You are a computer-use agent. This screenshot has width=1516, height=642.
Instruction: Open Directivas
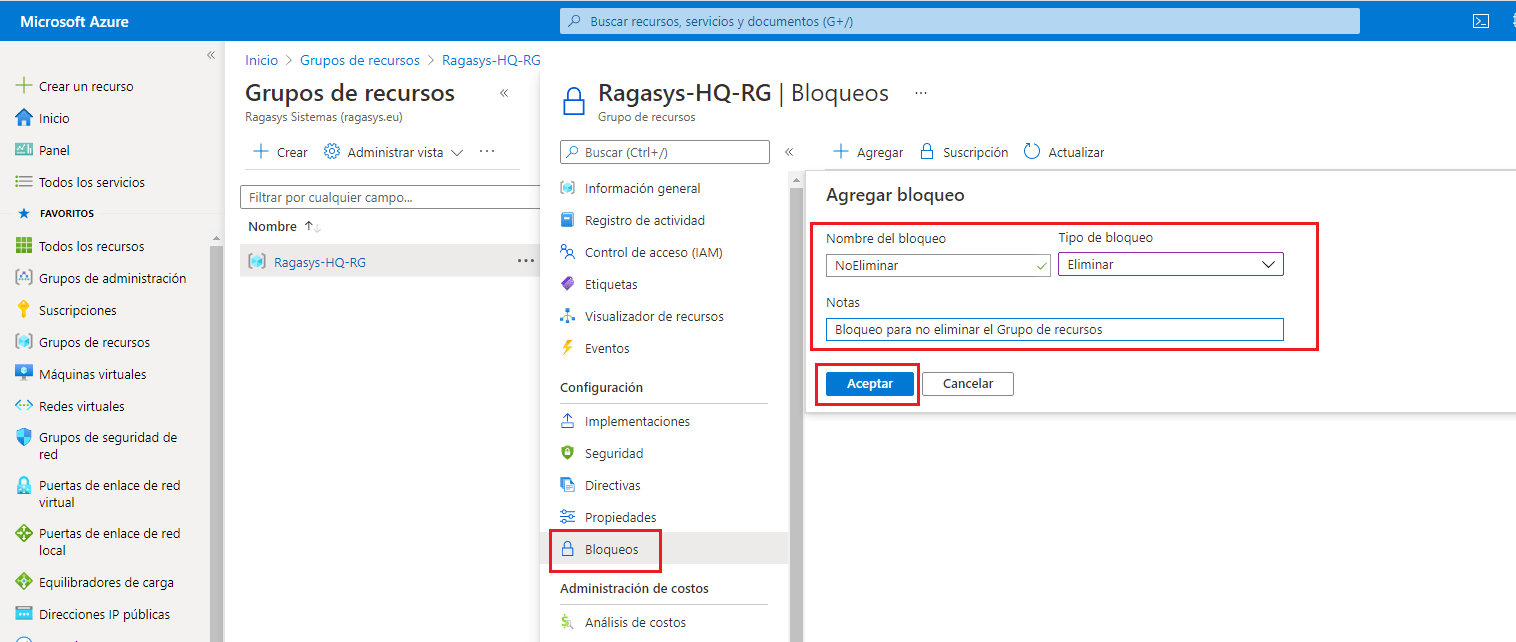coord(600,485)
